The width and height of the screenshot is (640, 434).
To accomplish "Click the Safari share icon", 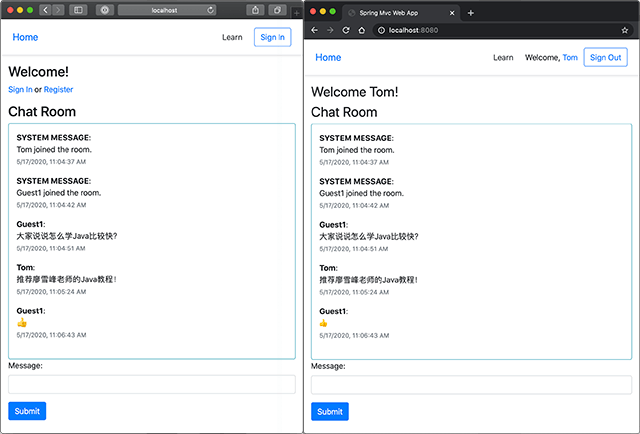I will (x=255, y=9).
